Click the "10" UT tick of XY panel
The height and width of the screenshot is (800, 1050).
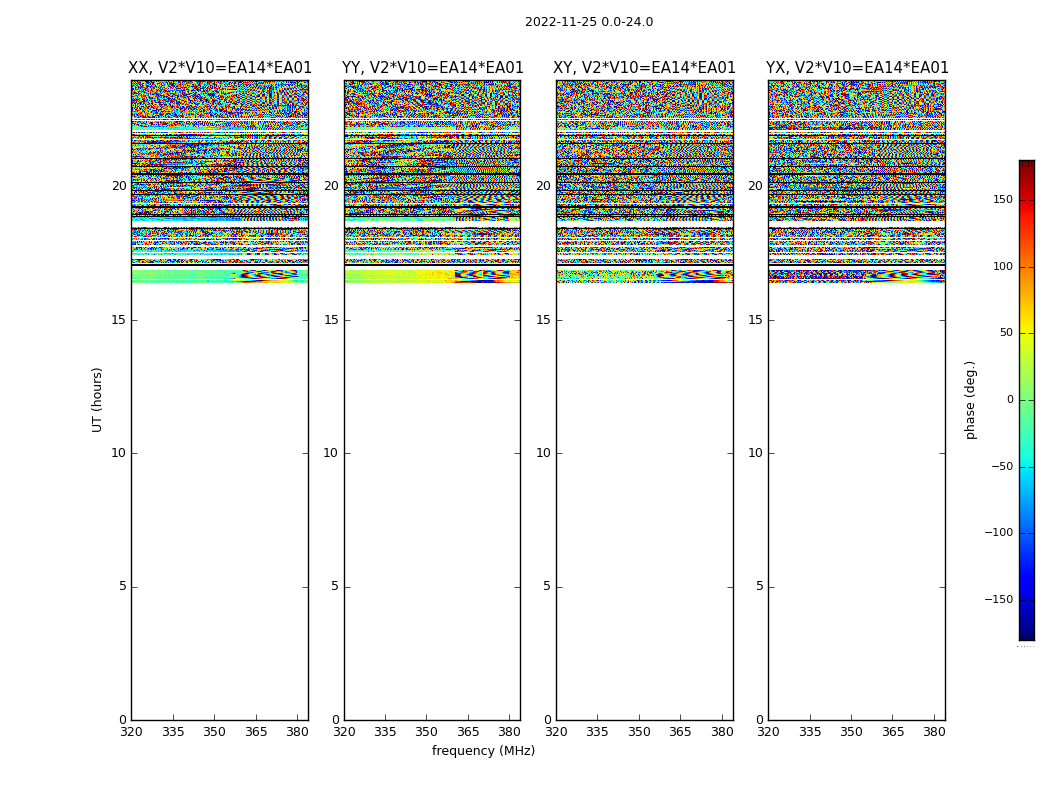pos(544,453)
